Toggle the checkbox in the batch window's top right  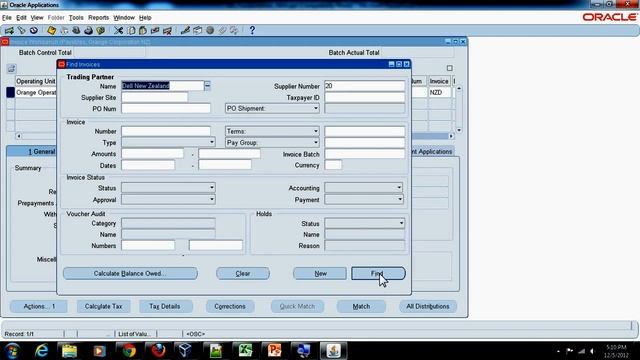(x=449, y=68)
